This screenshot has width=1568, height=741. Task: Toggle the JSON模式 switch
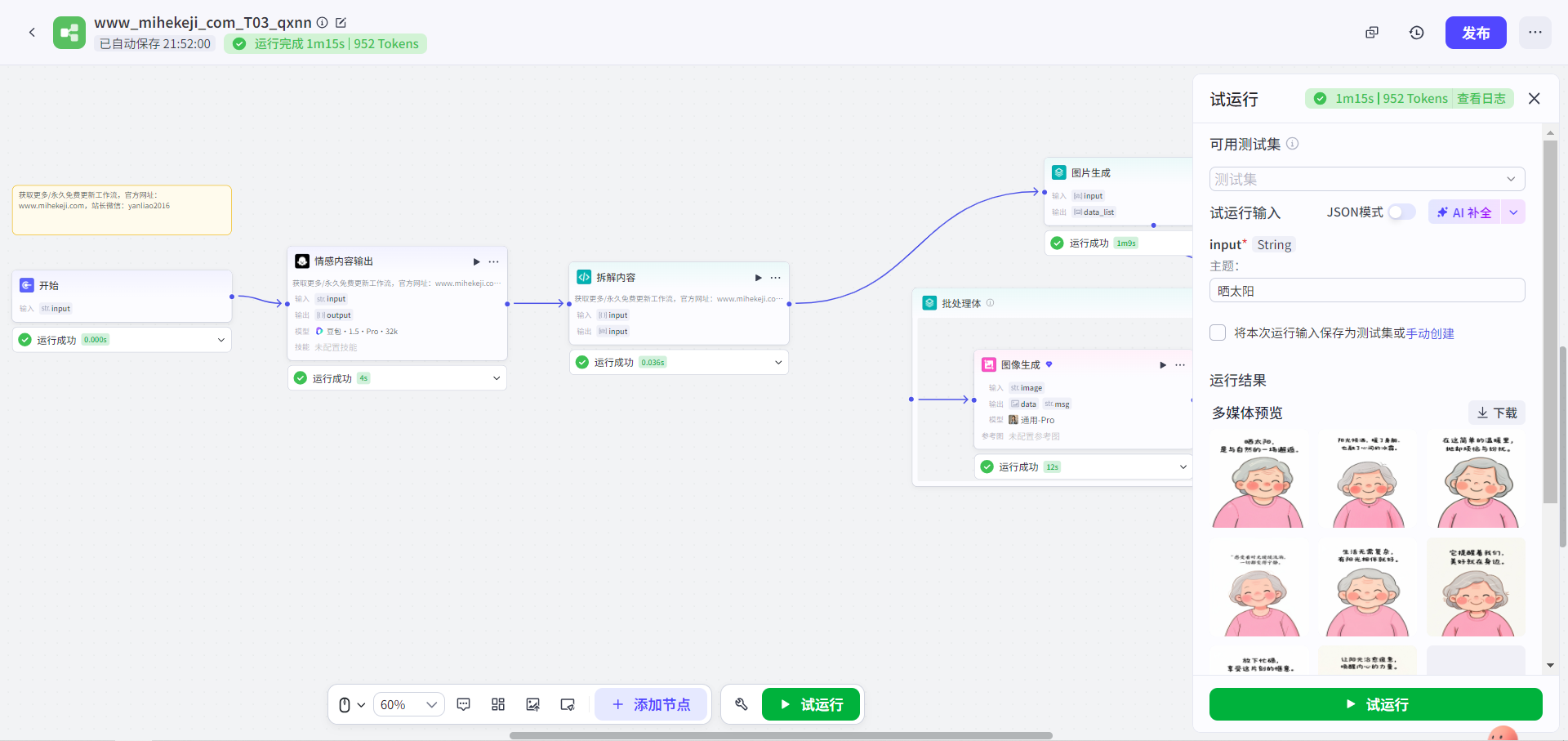[1401, 212]
